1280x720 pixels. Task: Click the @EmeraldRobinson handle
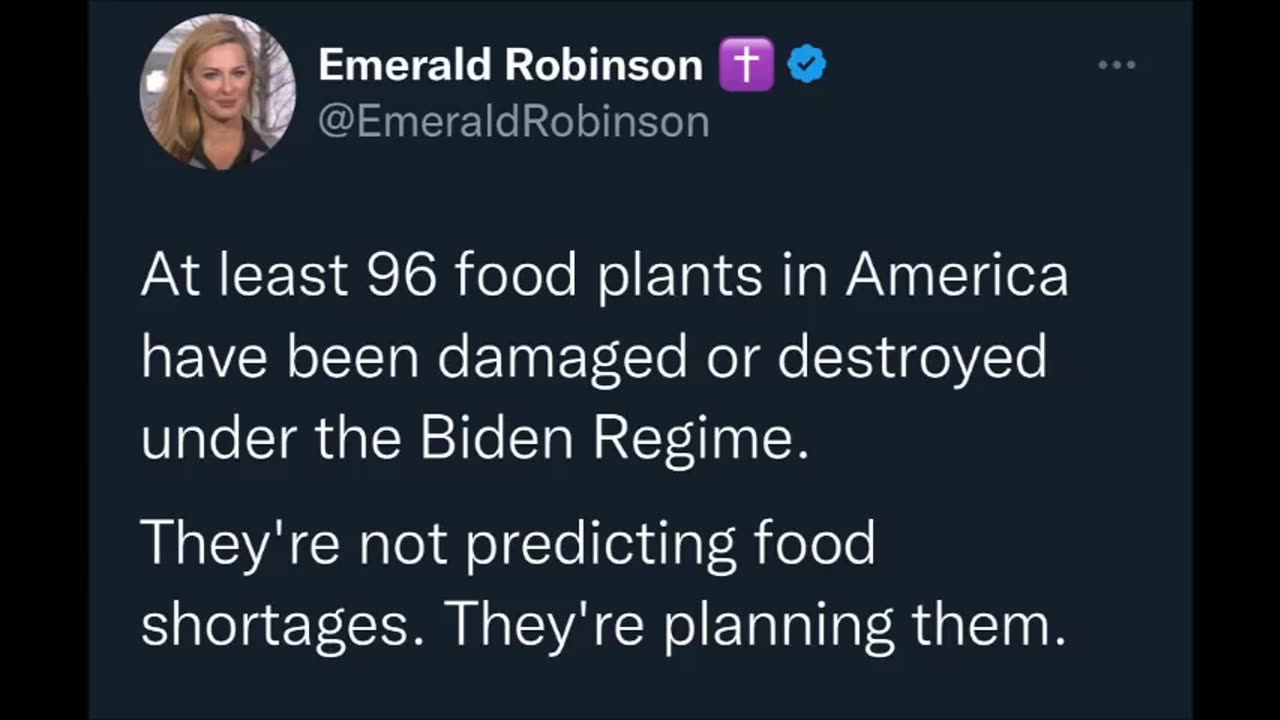(x=513, y=122)
